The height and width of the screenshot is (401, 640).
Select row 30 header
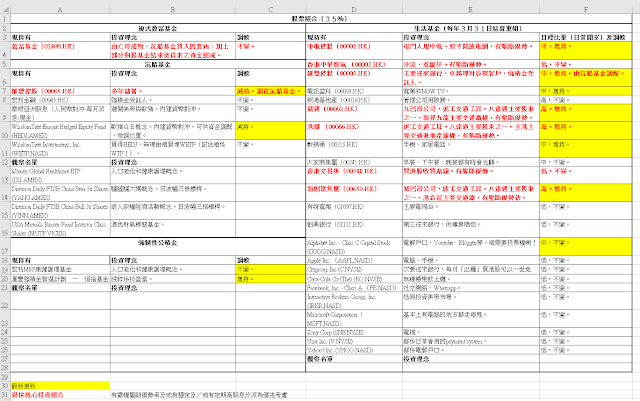coord(5,385)
